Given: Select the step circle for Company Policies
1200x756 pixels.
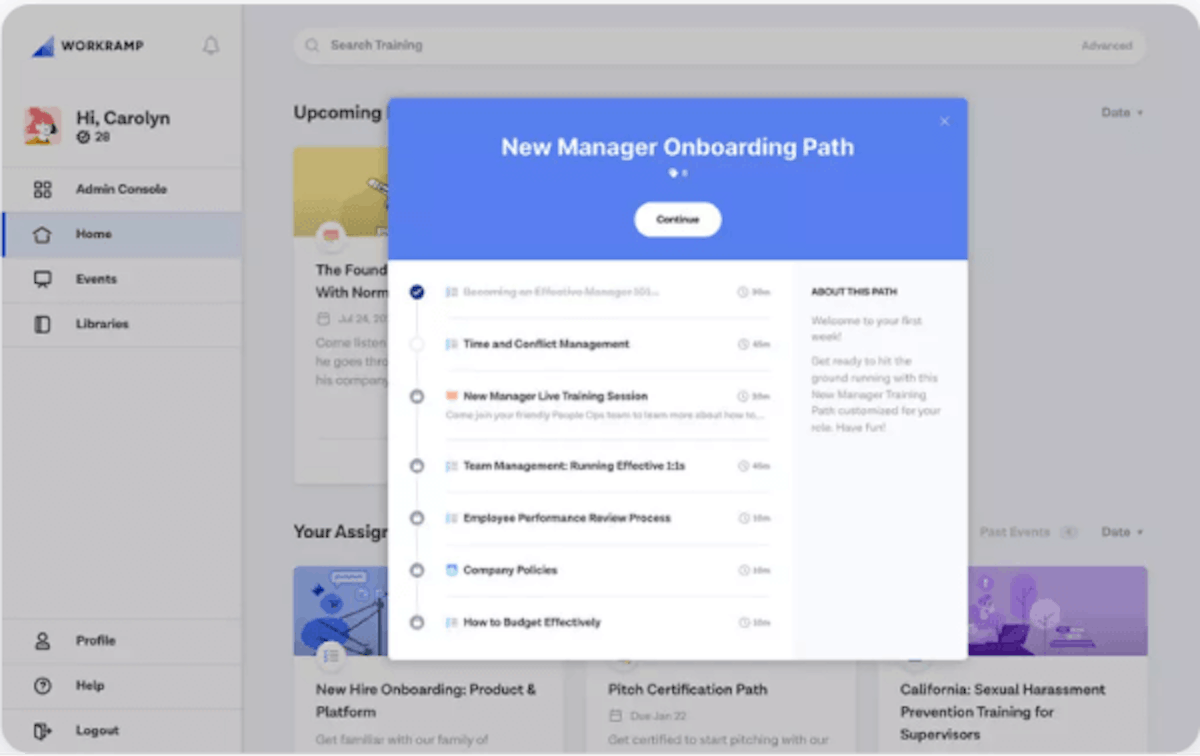Looking at the screenshot, I should click(x=417, y=570).
